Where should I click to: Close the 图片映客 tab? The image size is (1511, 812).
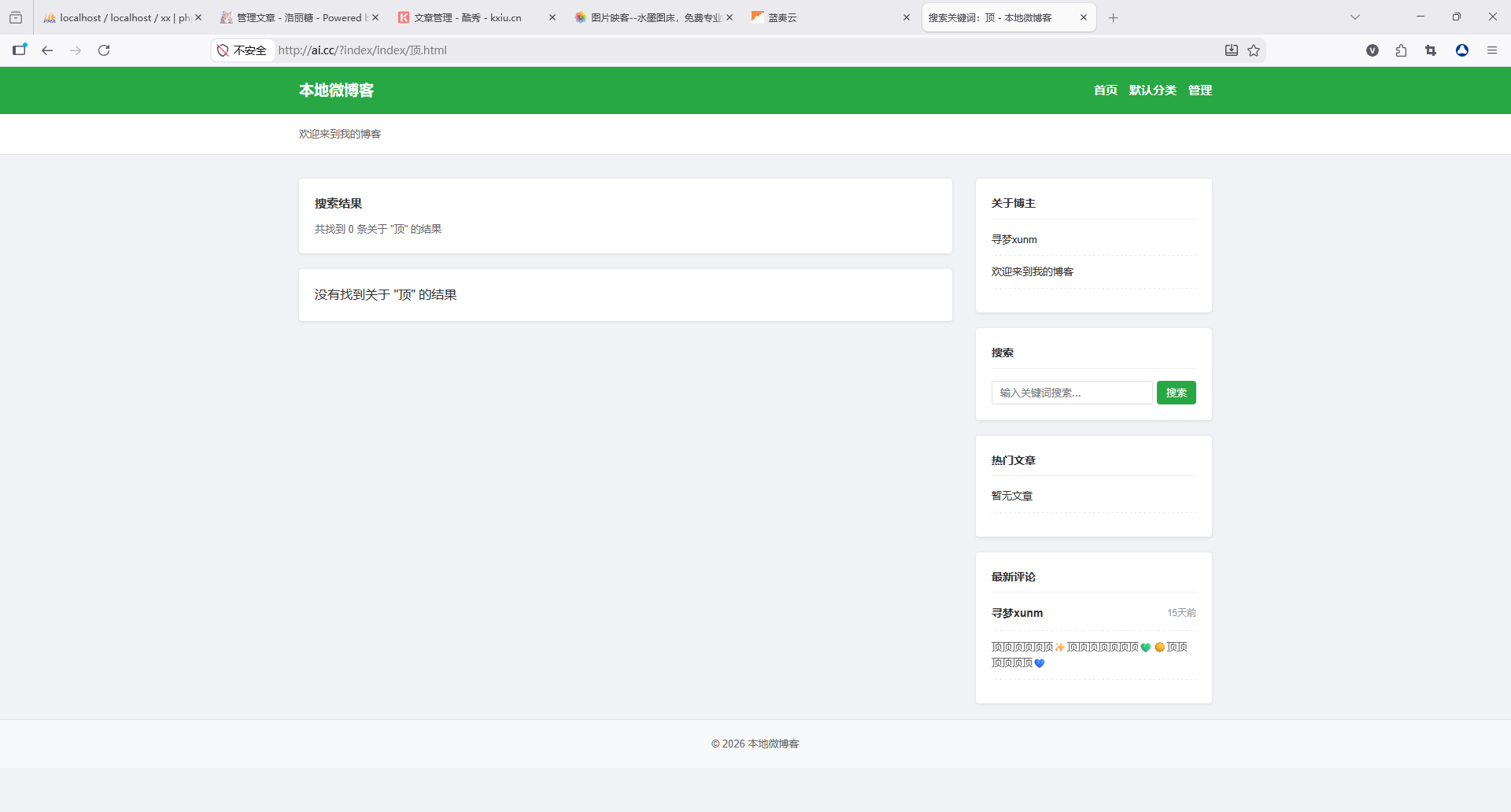tap(729, 17)
